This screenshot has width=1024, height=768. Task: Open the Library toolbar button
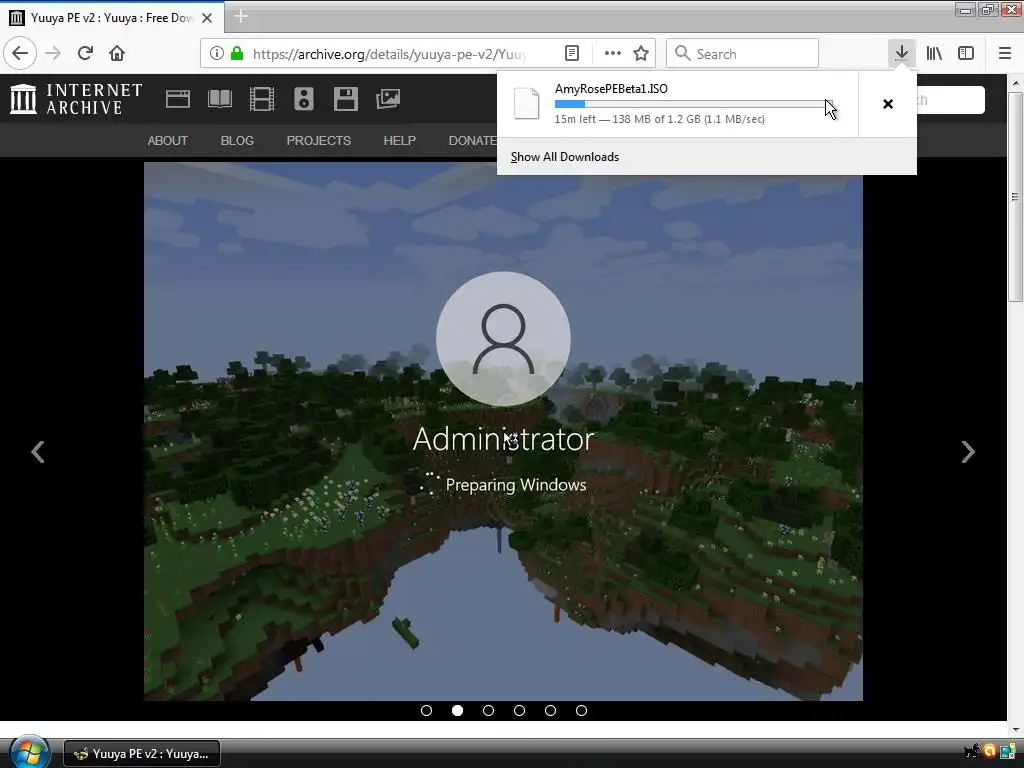tap(934, 53)
